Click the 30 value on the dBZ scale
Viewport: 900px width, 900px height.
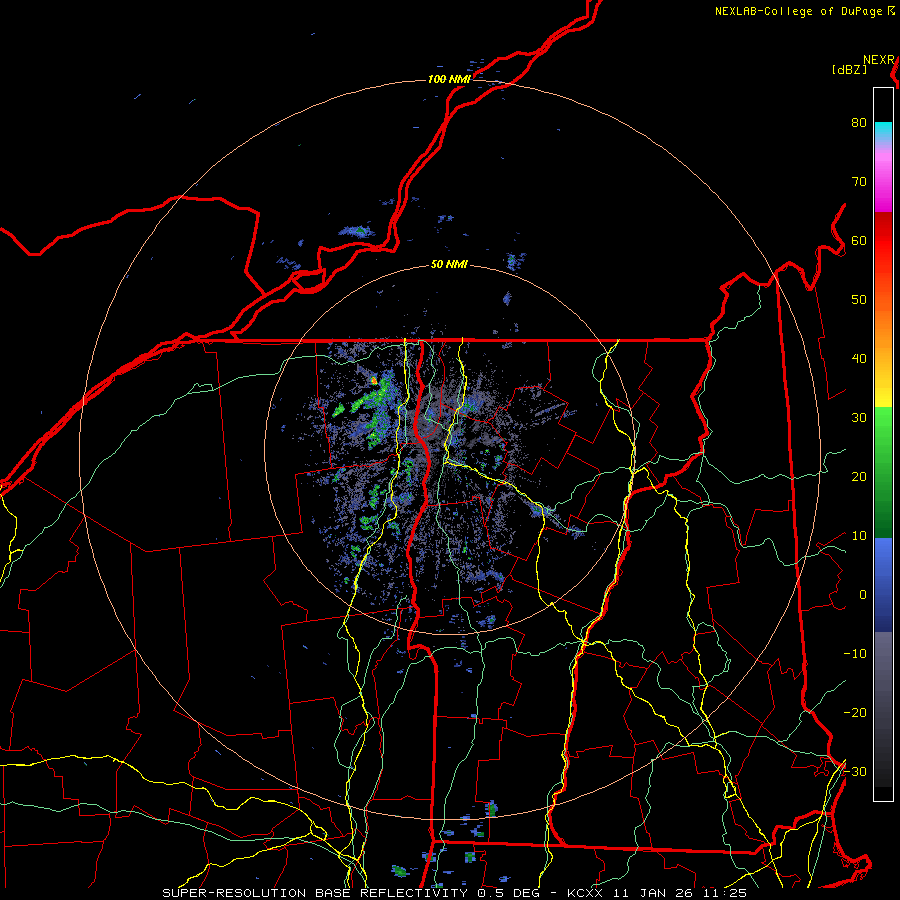coord(859,418)
